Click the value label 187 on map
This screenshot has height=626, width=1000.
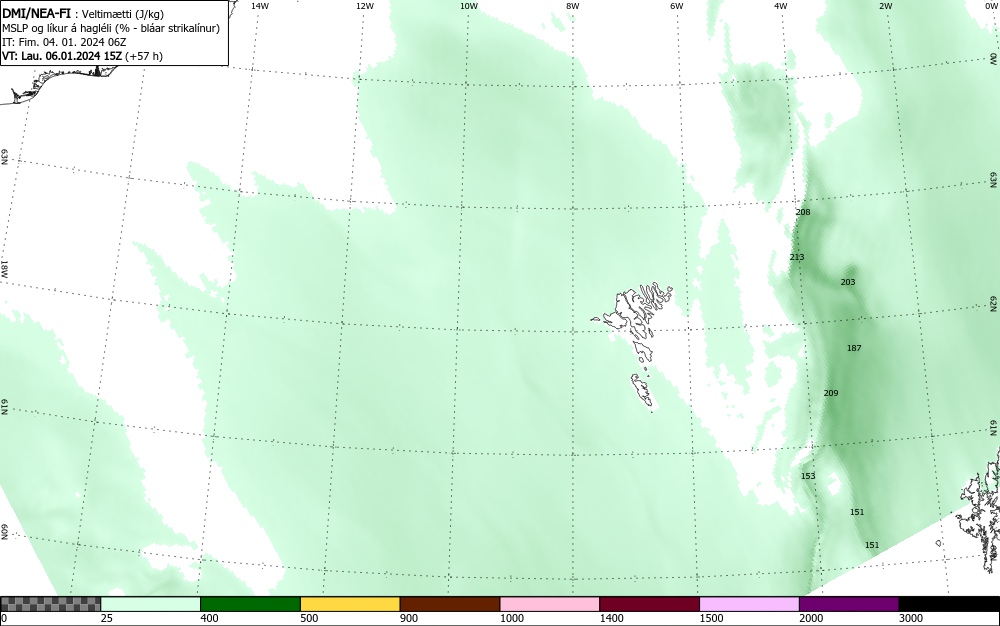854,347
